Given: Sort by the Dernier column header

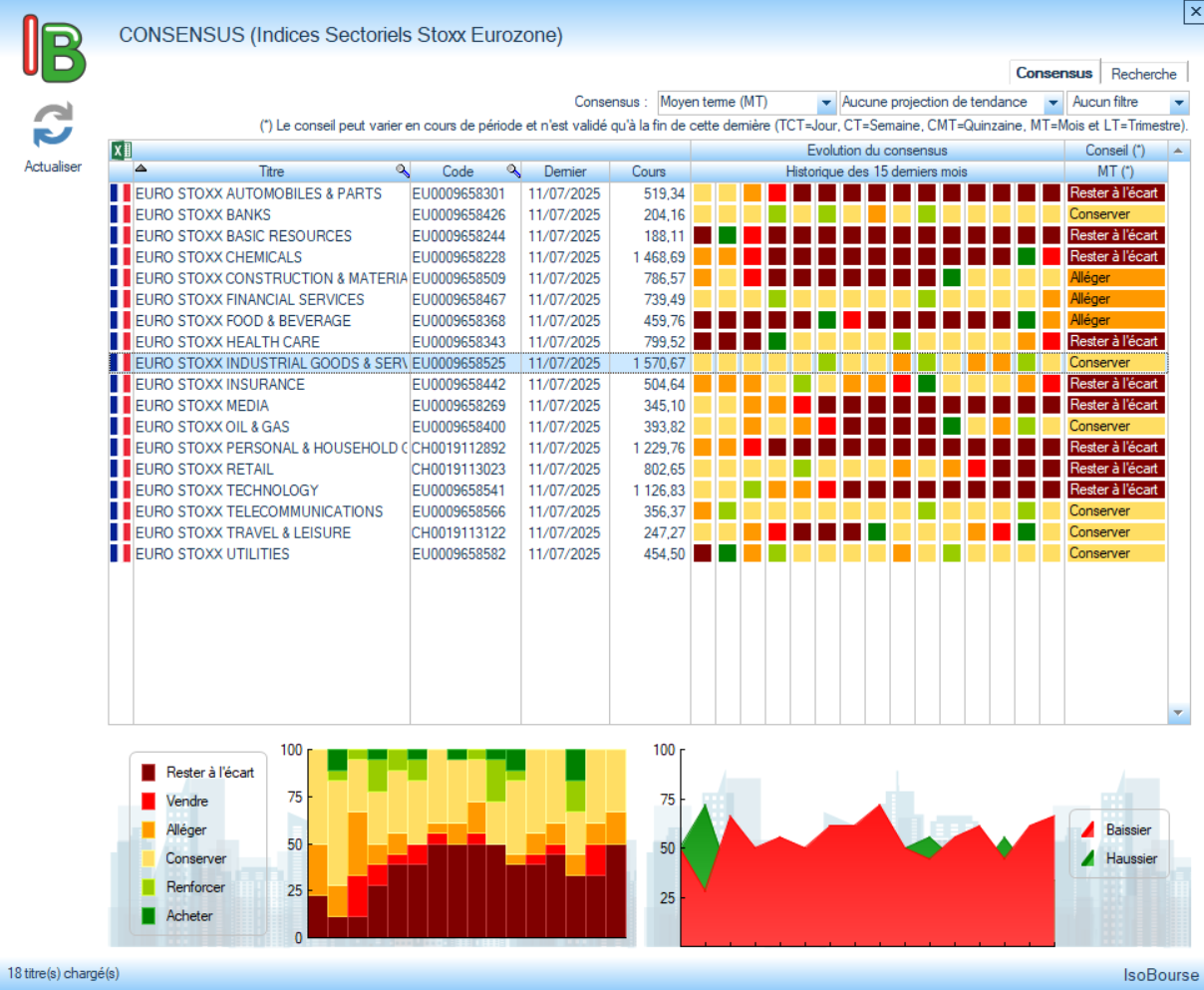Looking at the screenshot, I should click(x=565, y=171).
